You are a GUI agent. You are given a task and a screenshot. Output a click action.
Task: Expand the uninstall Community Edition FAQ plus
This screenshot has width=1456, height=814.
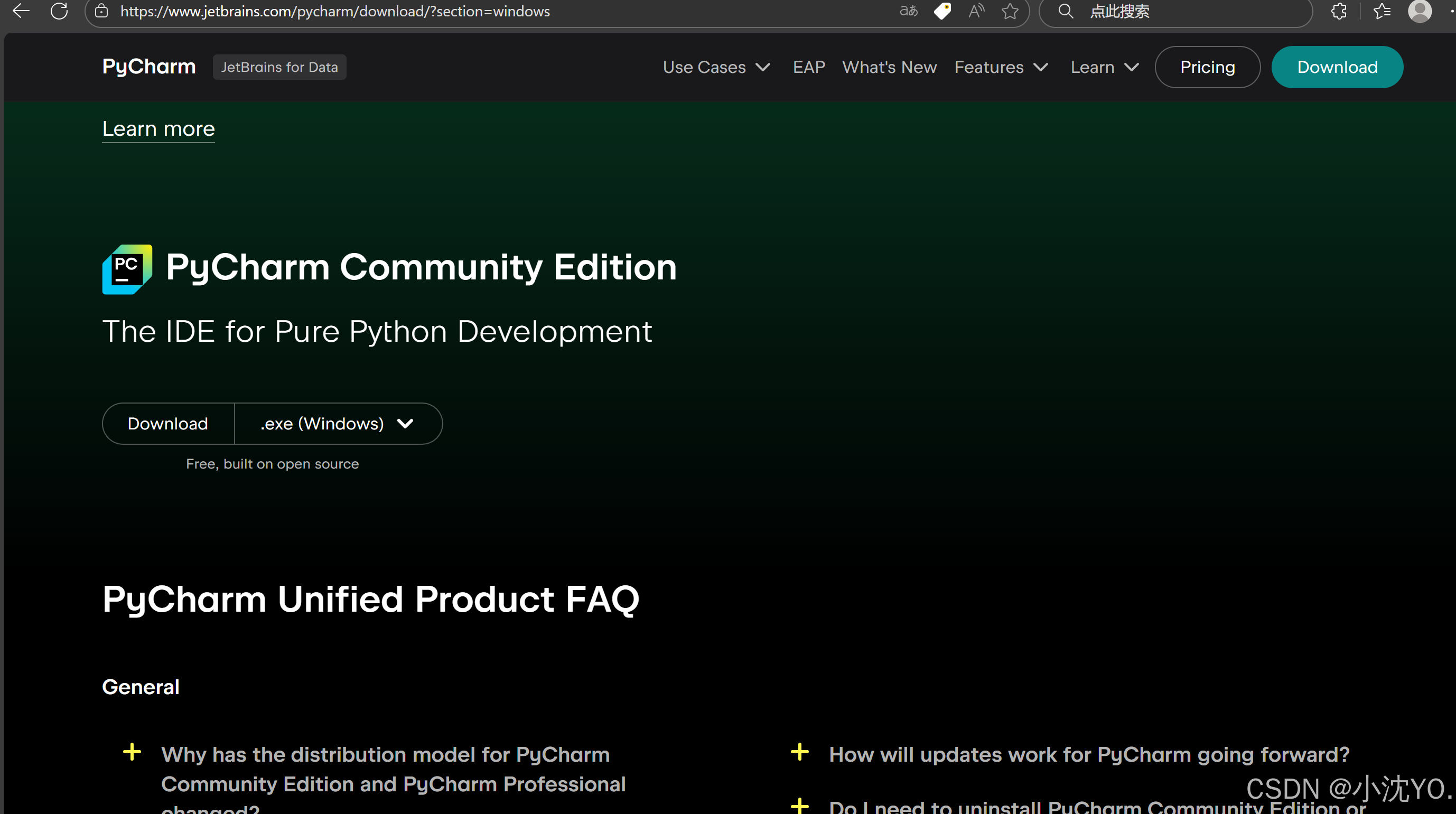(800, 806)
